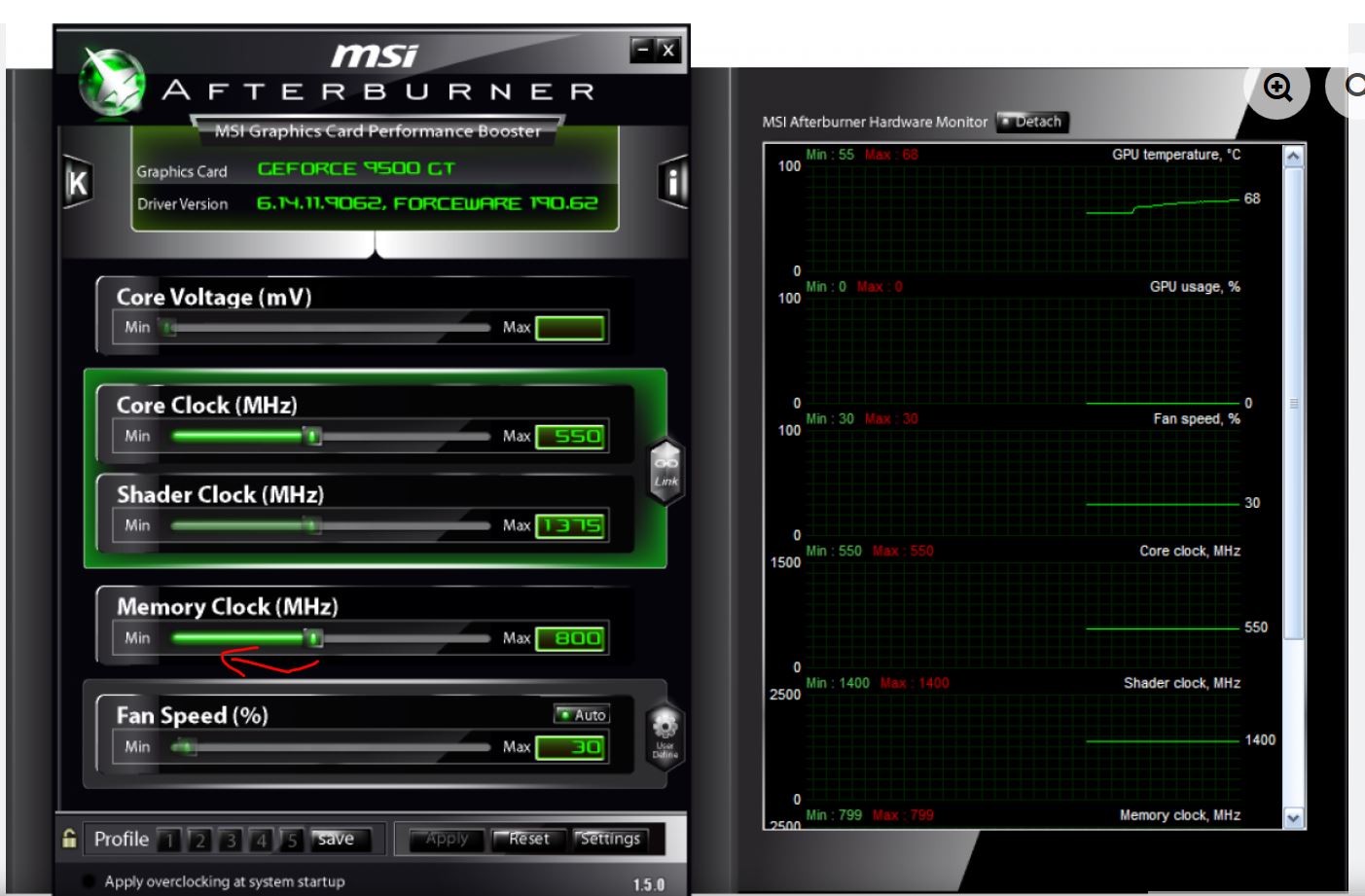The width and height of the screenshot is (1365, 896).
Task: Click the hardware monitor scroll down arrow
Action: point(1293,818)
